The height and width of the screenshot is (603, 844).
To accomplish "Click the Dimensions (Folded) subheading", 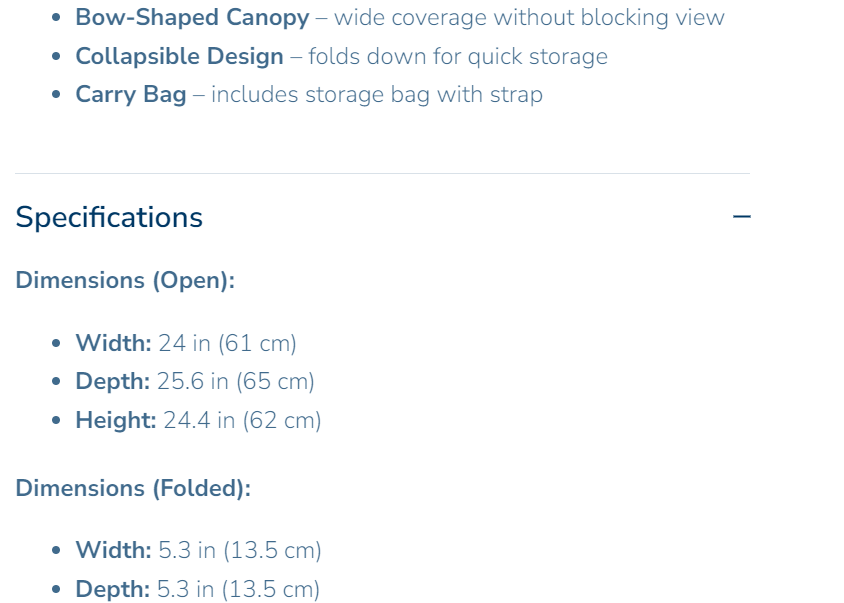I will coord(133,488).
